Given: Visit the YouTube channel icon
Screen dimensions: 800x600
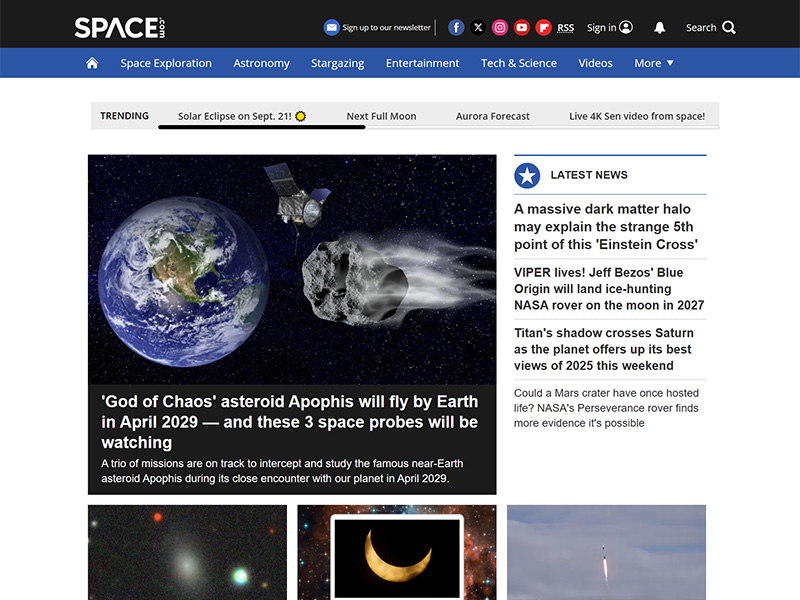Looking at the screenshot, I should 521,27.
